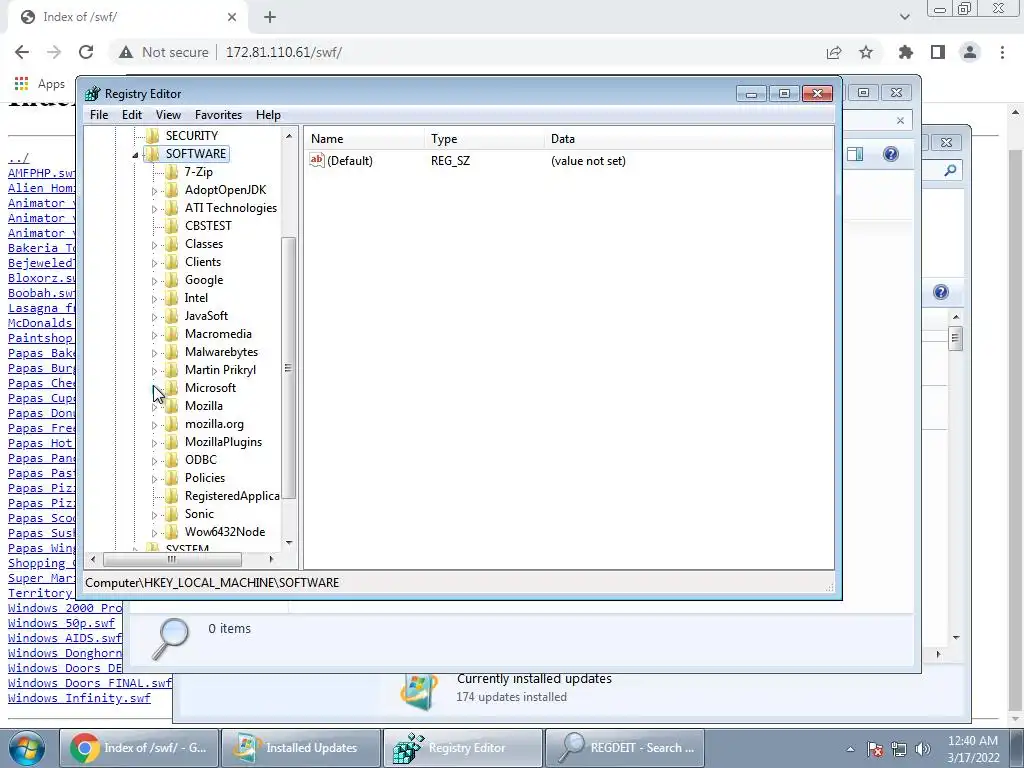Select the Microsoft registry key
This screenshot has width=1024, height=768.
(210, 388)
